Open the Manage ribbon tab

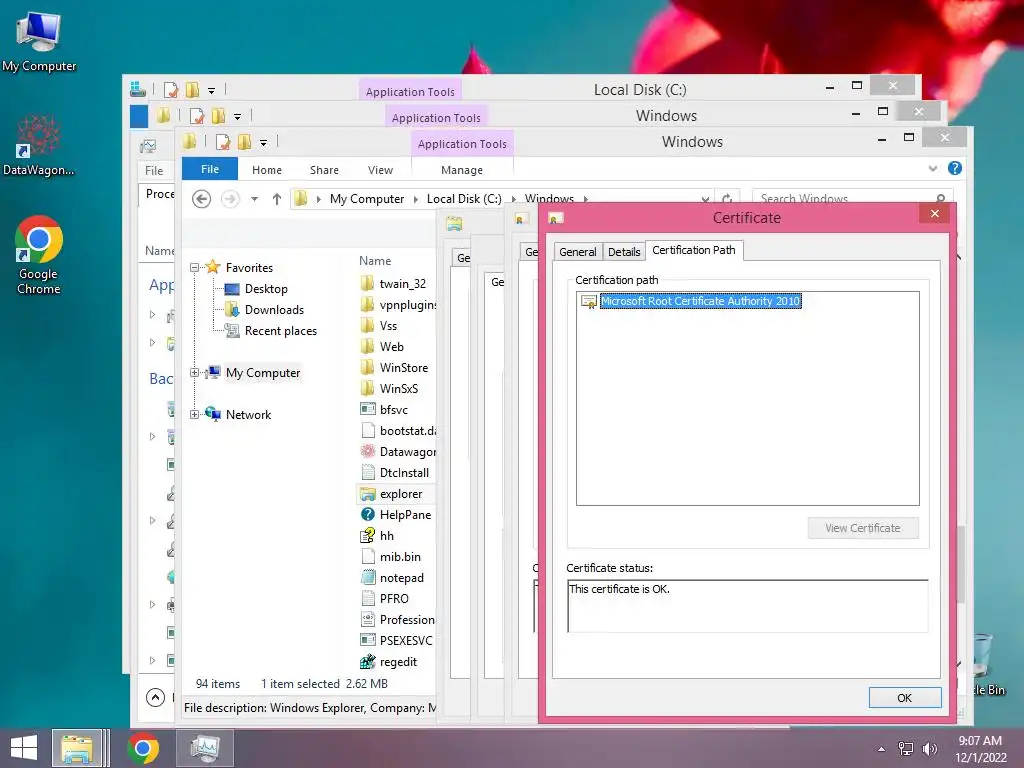[462, 170]
